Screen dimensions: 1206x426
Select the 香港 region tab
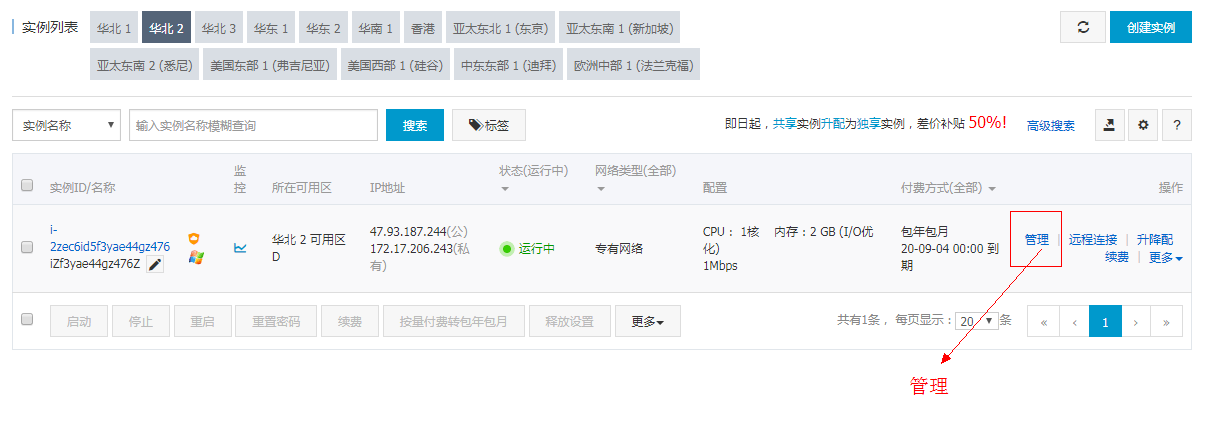click(x=423, y=28)
